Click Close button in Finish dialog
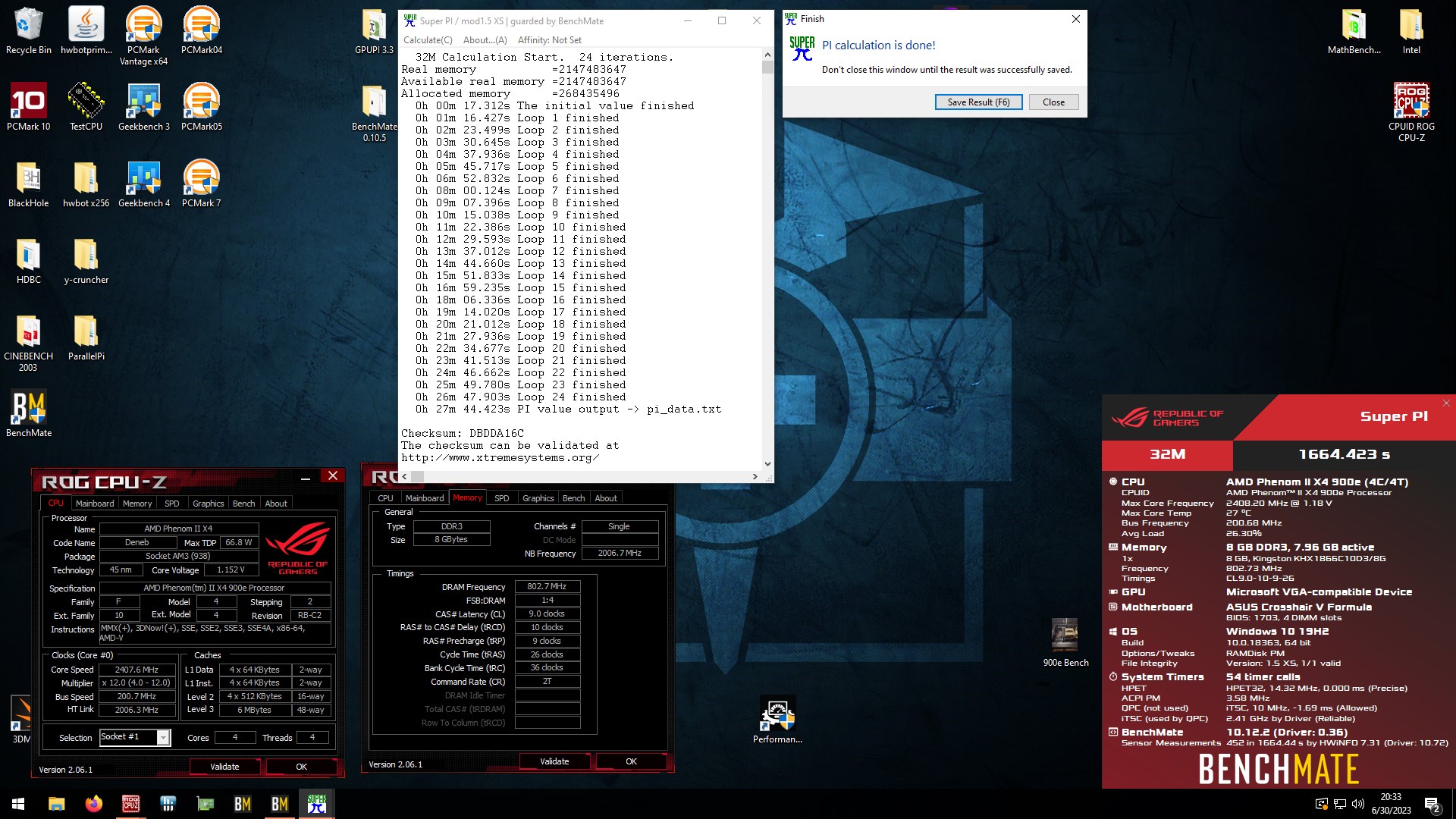The image size is (1456, 819). coord(1053,102)
